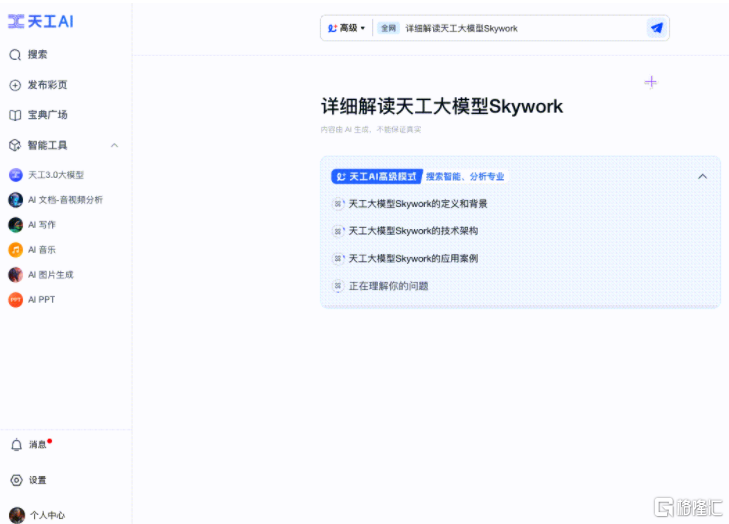Open 天工3.0大模型 tool
Screen dimensions: 729x524
[56, 175]
